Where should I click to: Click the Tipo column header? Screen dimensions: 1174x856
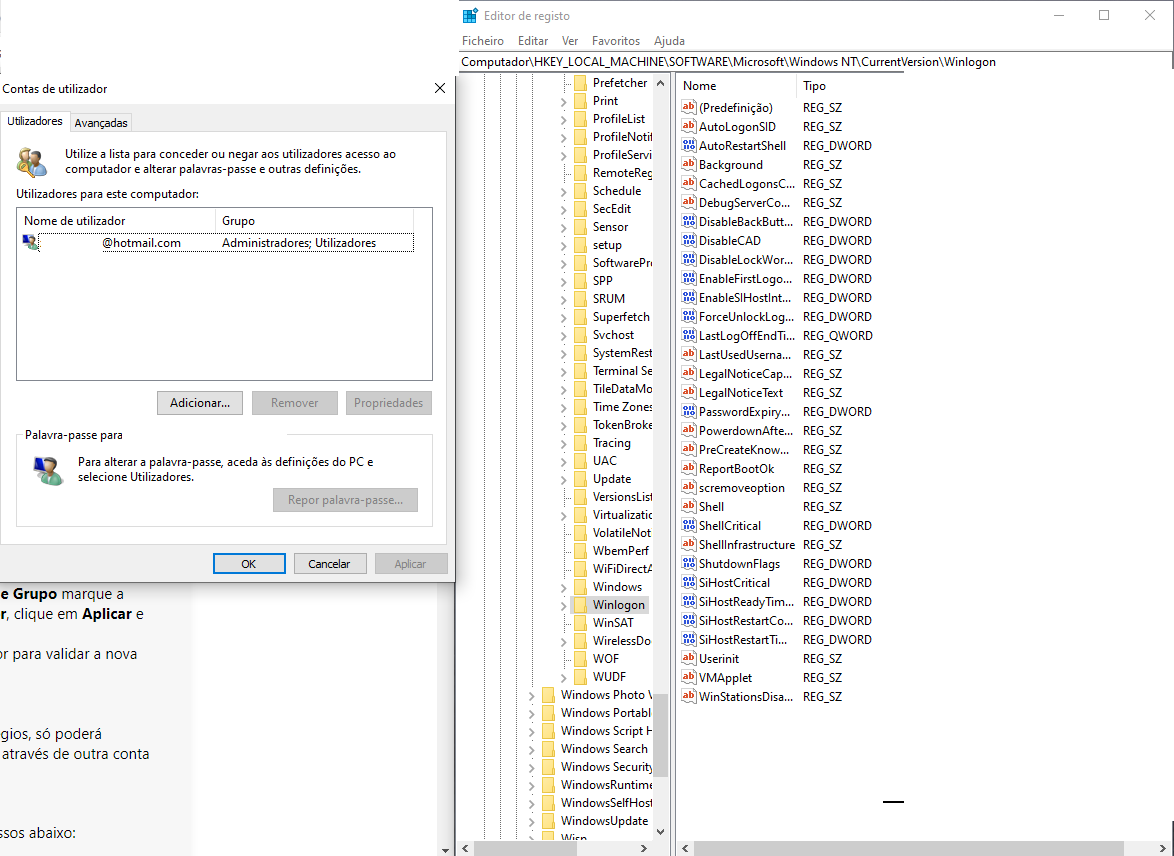814,86
